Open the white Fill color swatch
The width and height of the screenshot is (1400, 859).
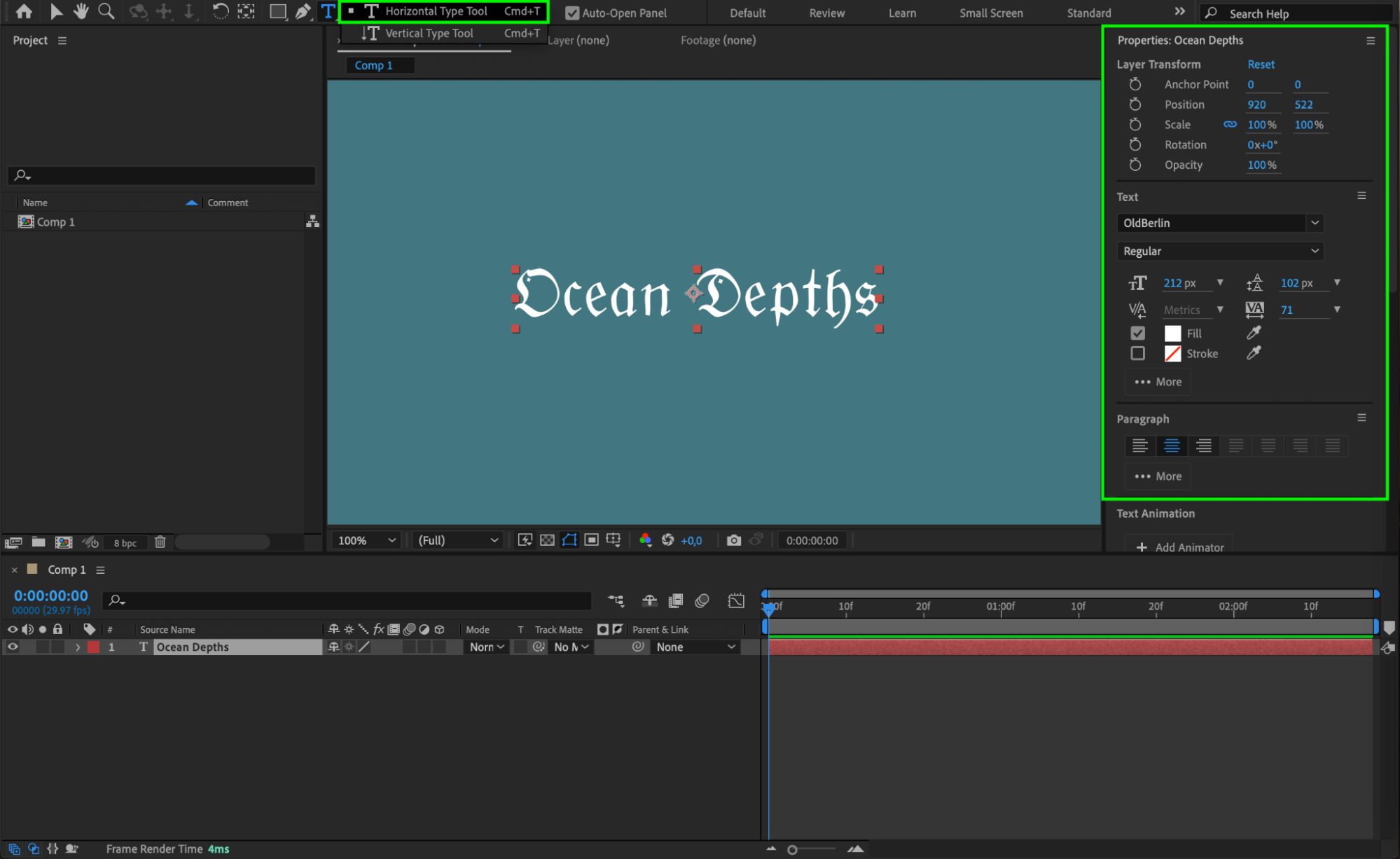point(1172,334)
